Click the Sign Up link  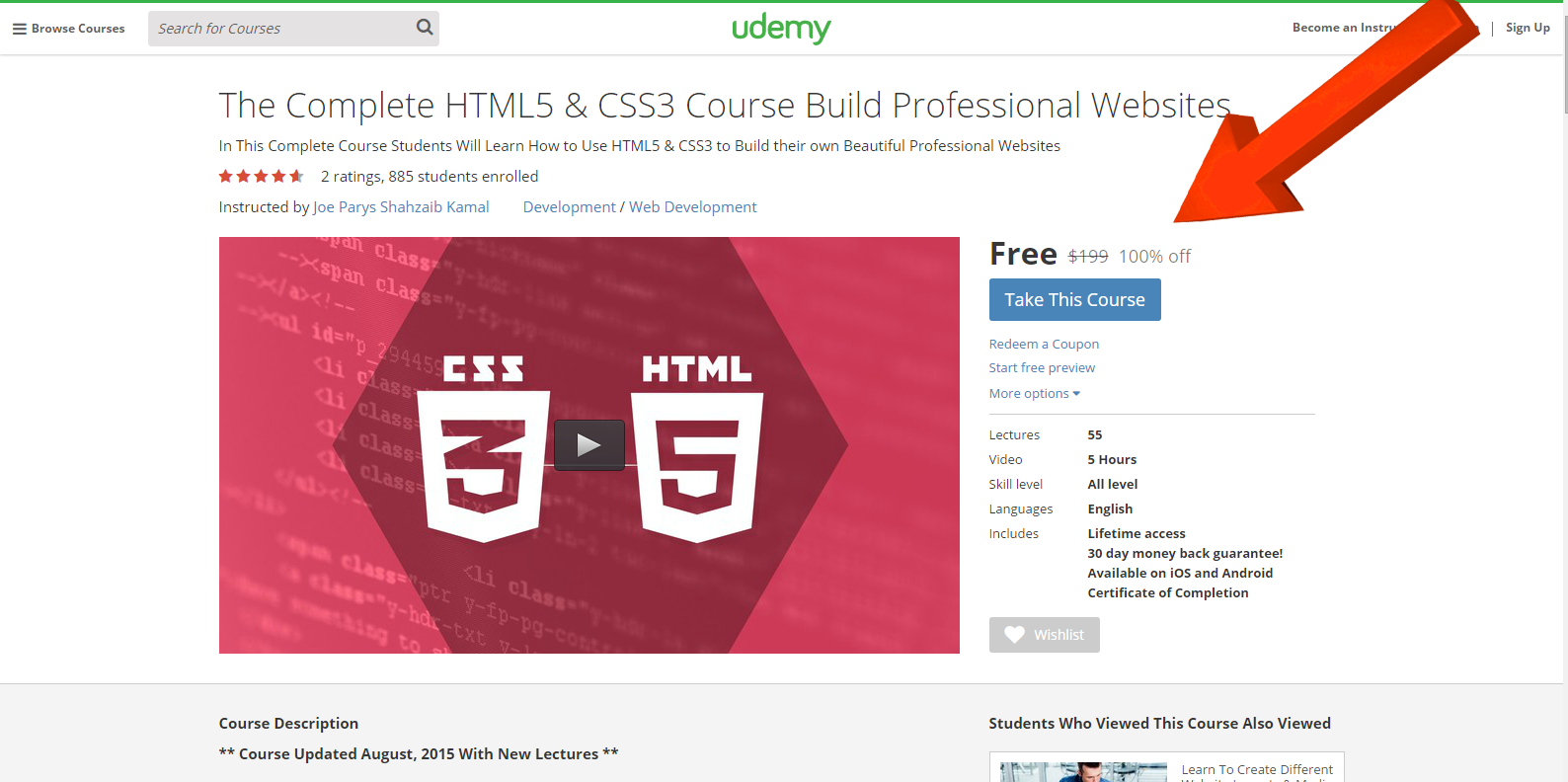point(1528,28)
